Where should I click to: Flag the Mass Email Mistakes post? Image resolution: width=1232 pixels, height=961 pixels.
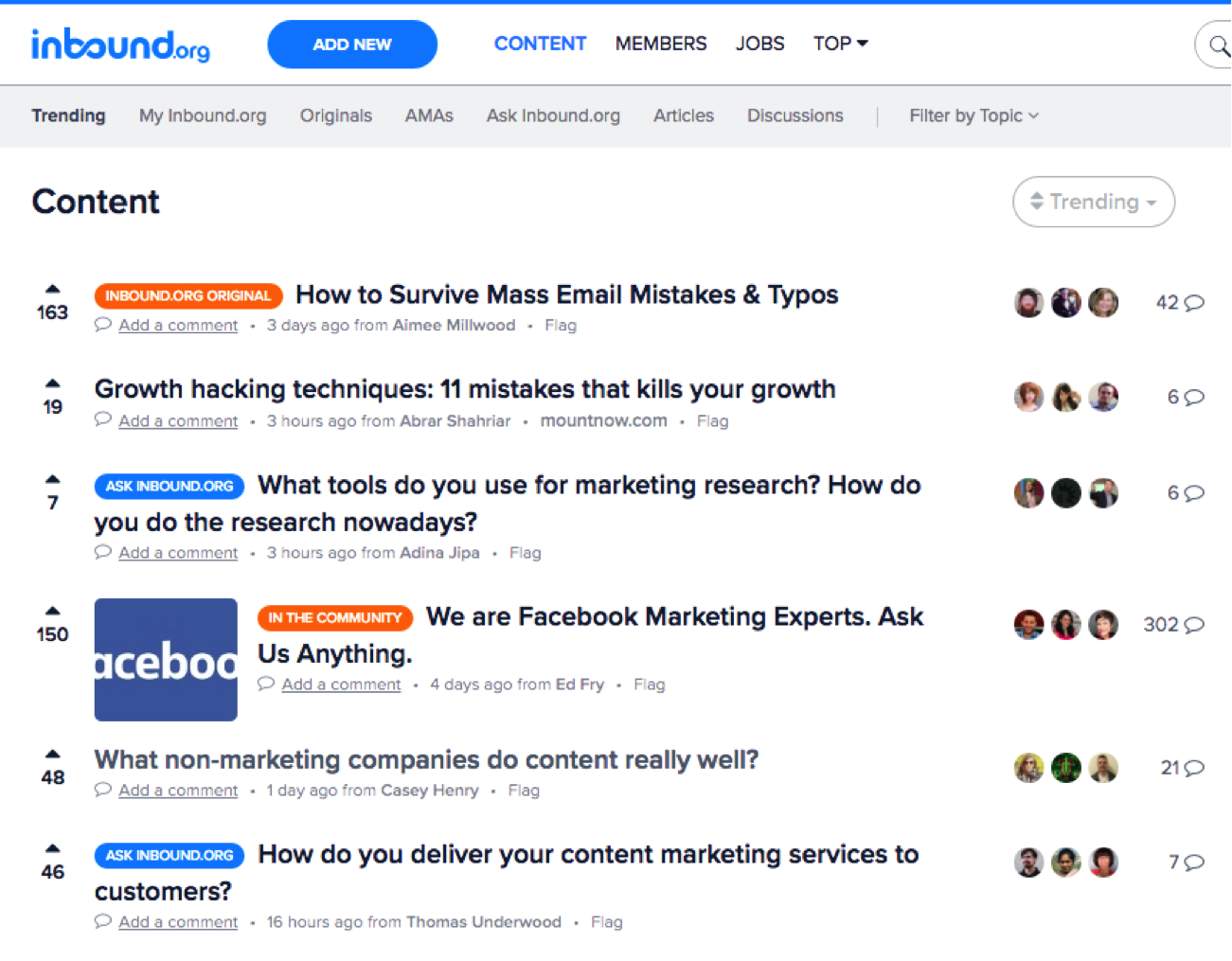click(561, 325)
